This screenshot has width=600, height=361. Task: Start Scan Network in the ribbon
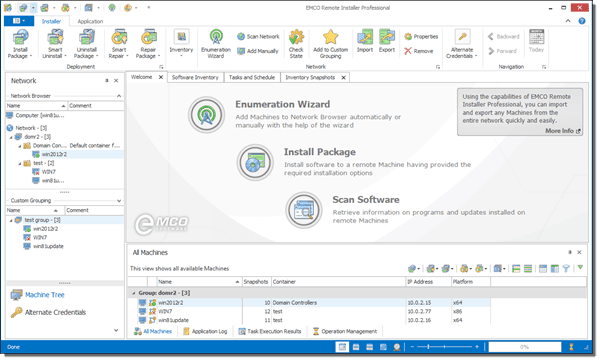(x=258, y=37)
